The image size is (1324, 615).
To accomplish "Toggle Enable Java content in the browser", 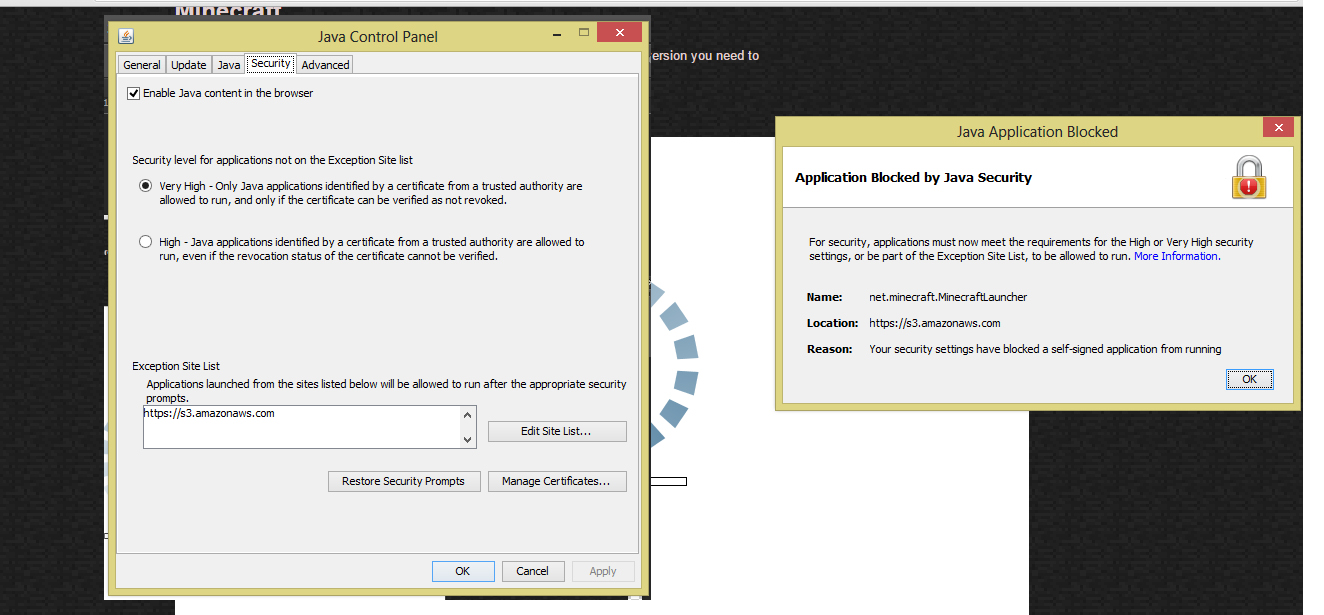I will click(134, 93).
